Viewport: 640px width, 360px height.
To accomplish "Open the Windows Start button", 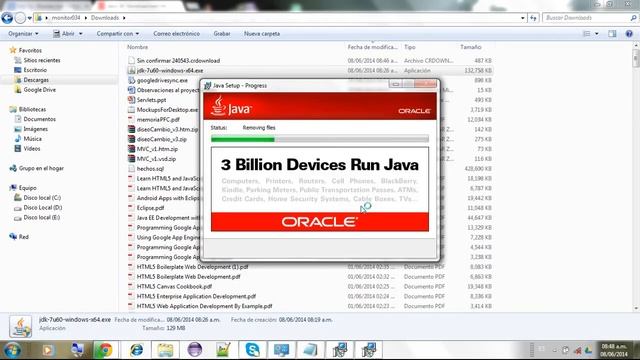I will pos(12,350).
